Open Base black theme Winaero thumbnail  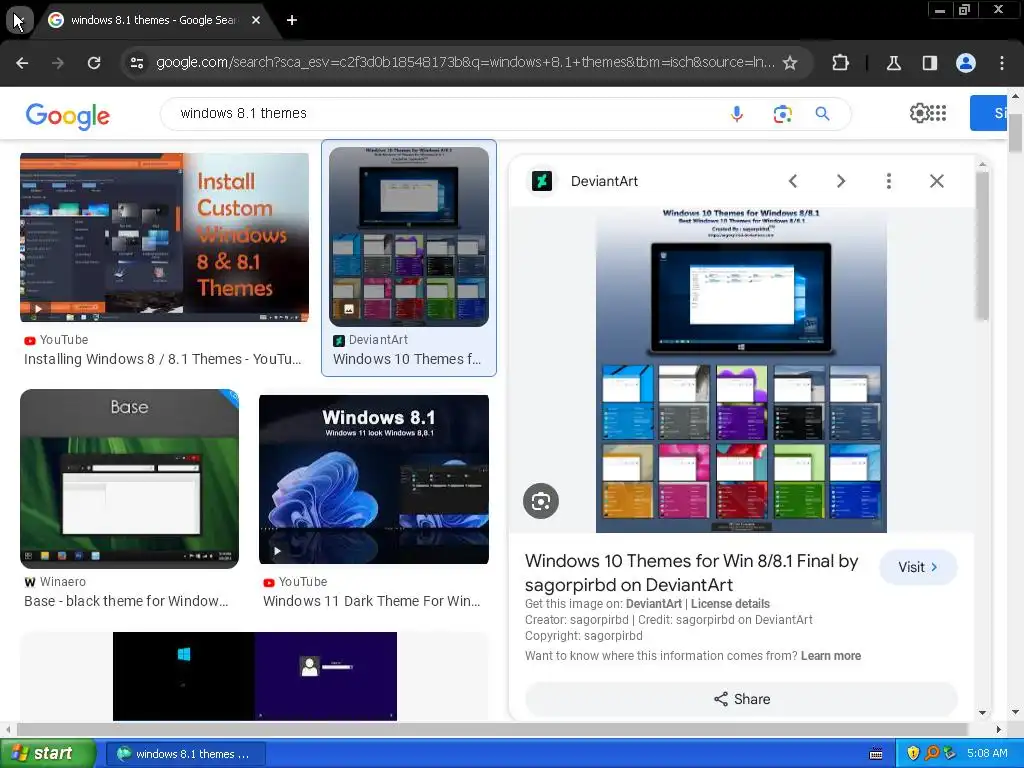coord(129,479)
